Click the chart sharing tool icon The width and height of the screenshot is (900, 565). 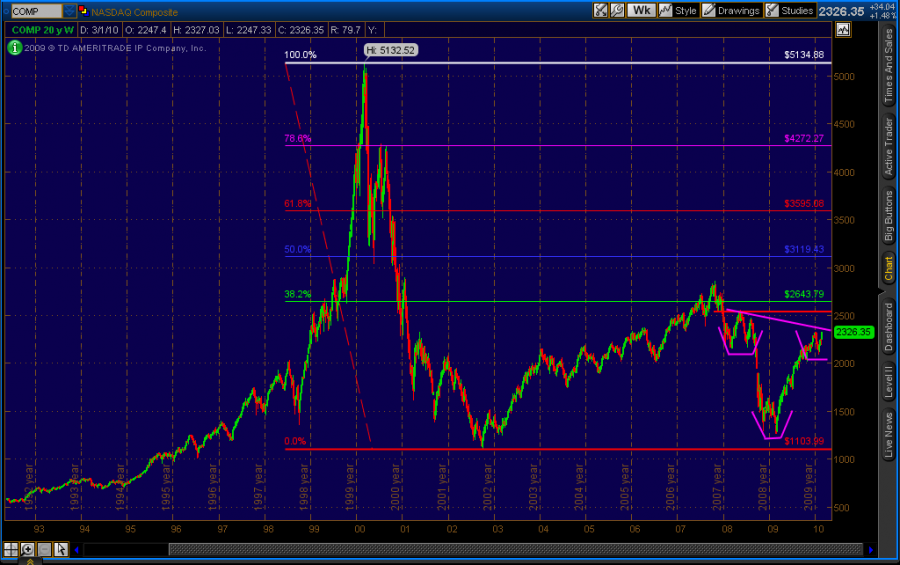(x=600, y=10)
